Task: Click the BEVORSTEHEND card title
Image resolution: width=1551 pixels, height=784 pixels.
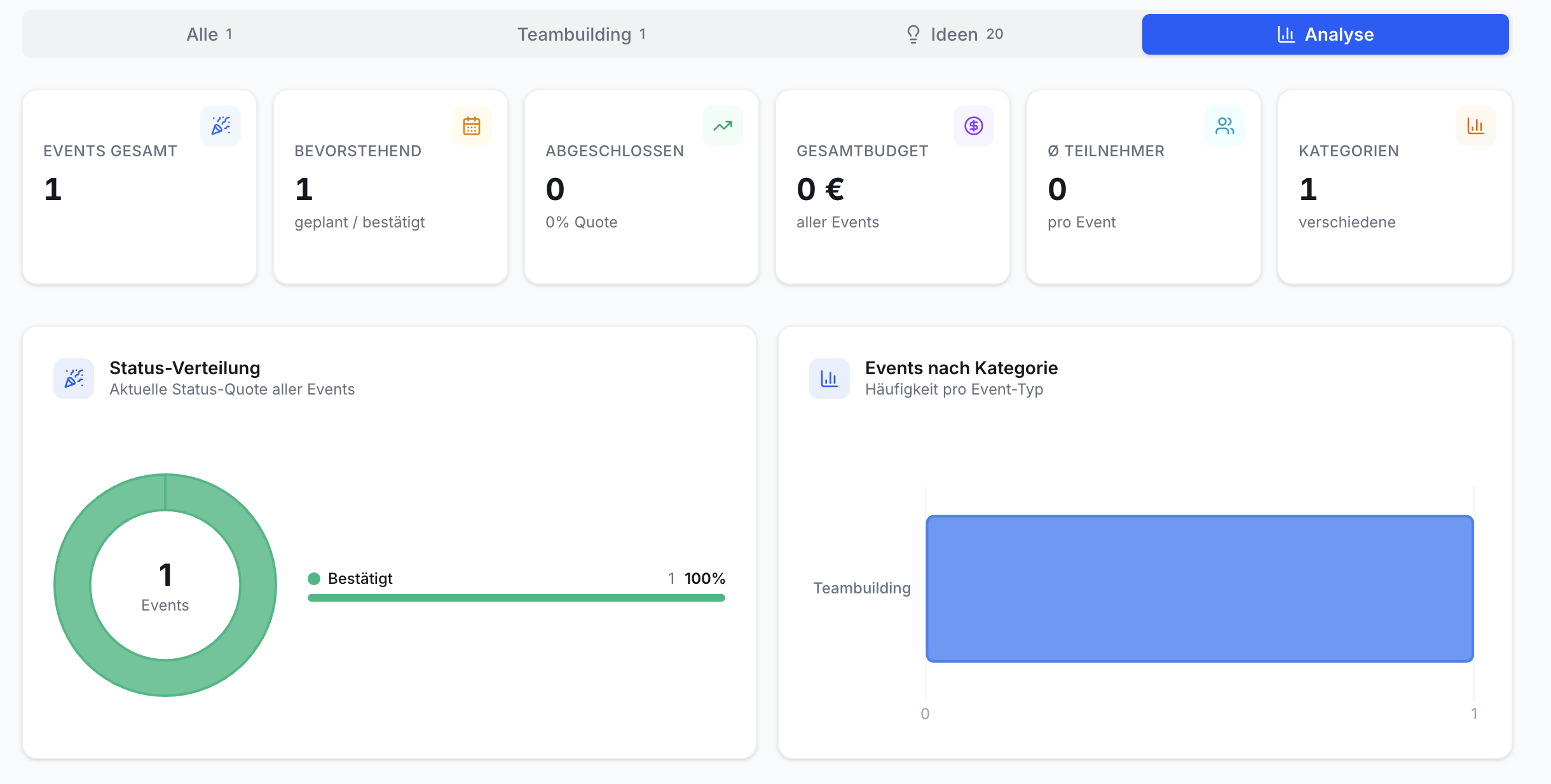Action: tap(358, 151)
